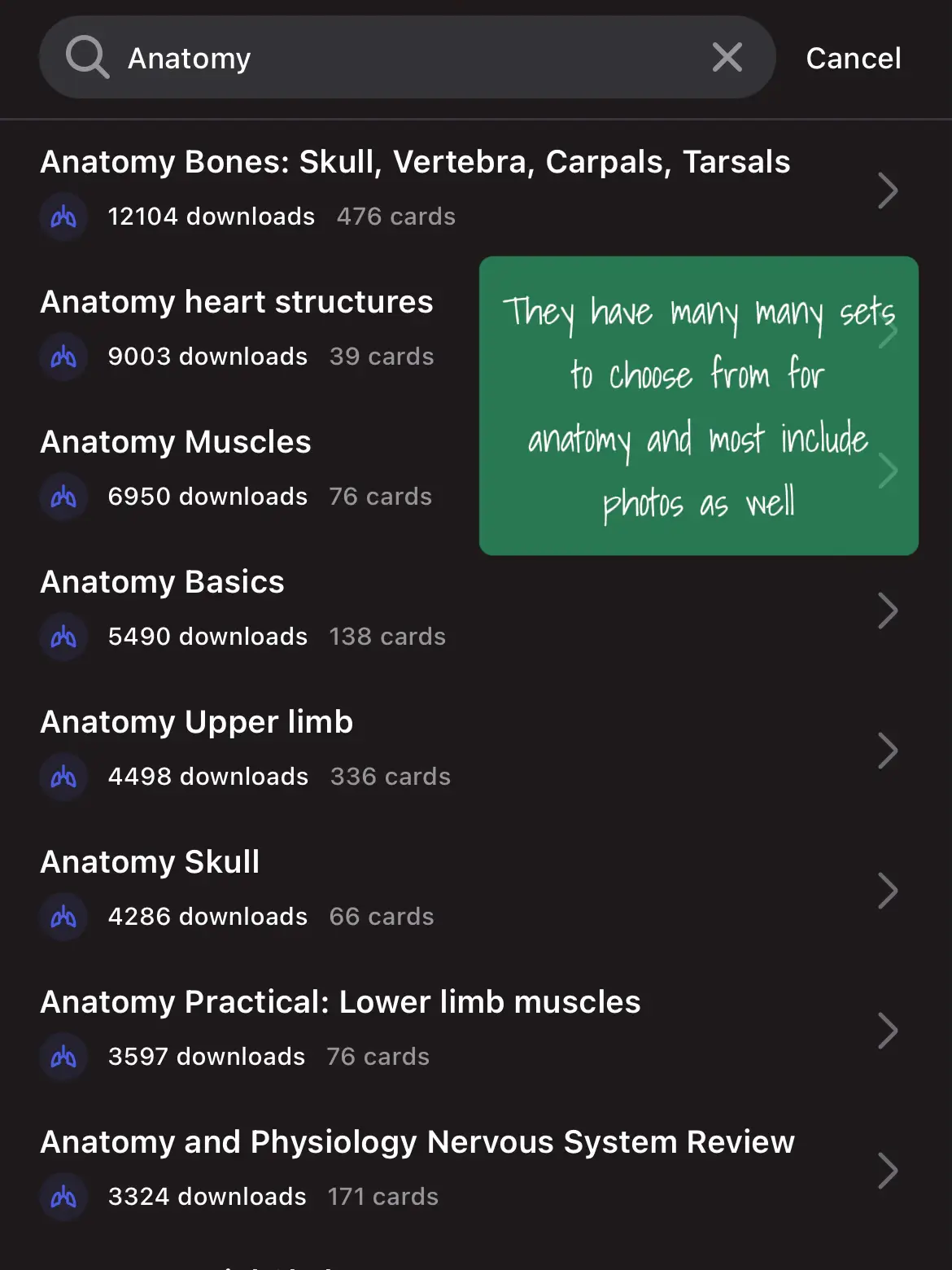This screenshot has height=1270, width=952.
Task: Expand the Anatomy Upper limb chevron
Action: [888, 751]
